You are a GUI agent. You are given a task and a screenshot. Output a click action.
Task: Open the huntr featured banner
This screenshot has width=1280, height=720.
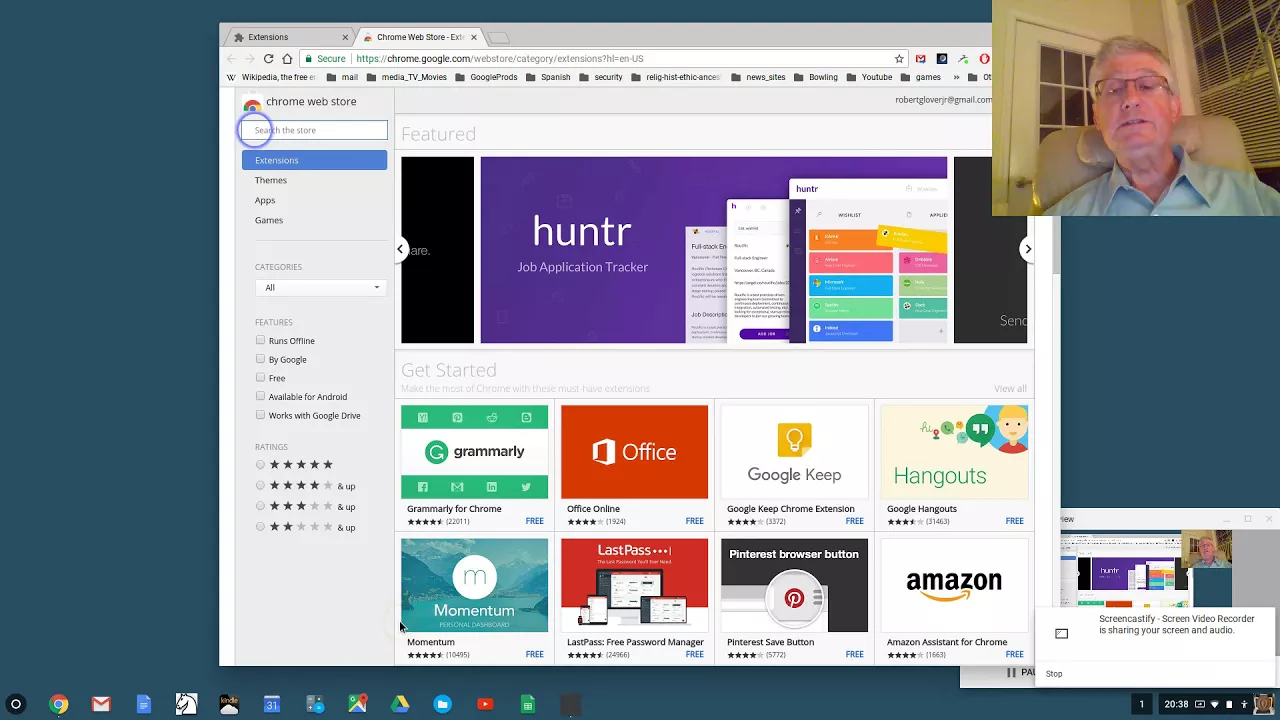tap(713, 250)
